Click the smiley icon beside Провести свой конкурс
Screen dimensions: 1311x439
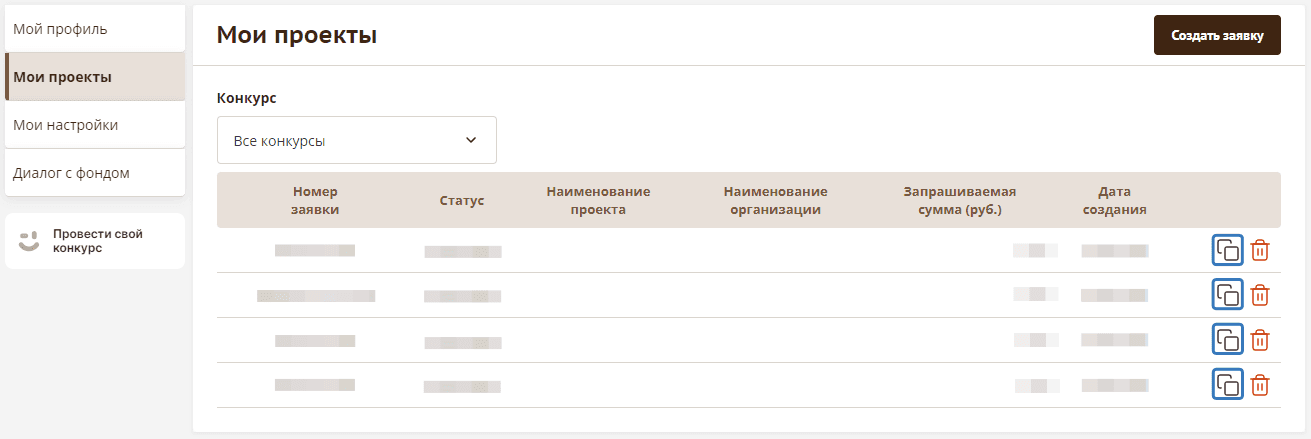[29, 241]
